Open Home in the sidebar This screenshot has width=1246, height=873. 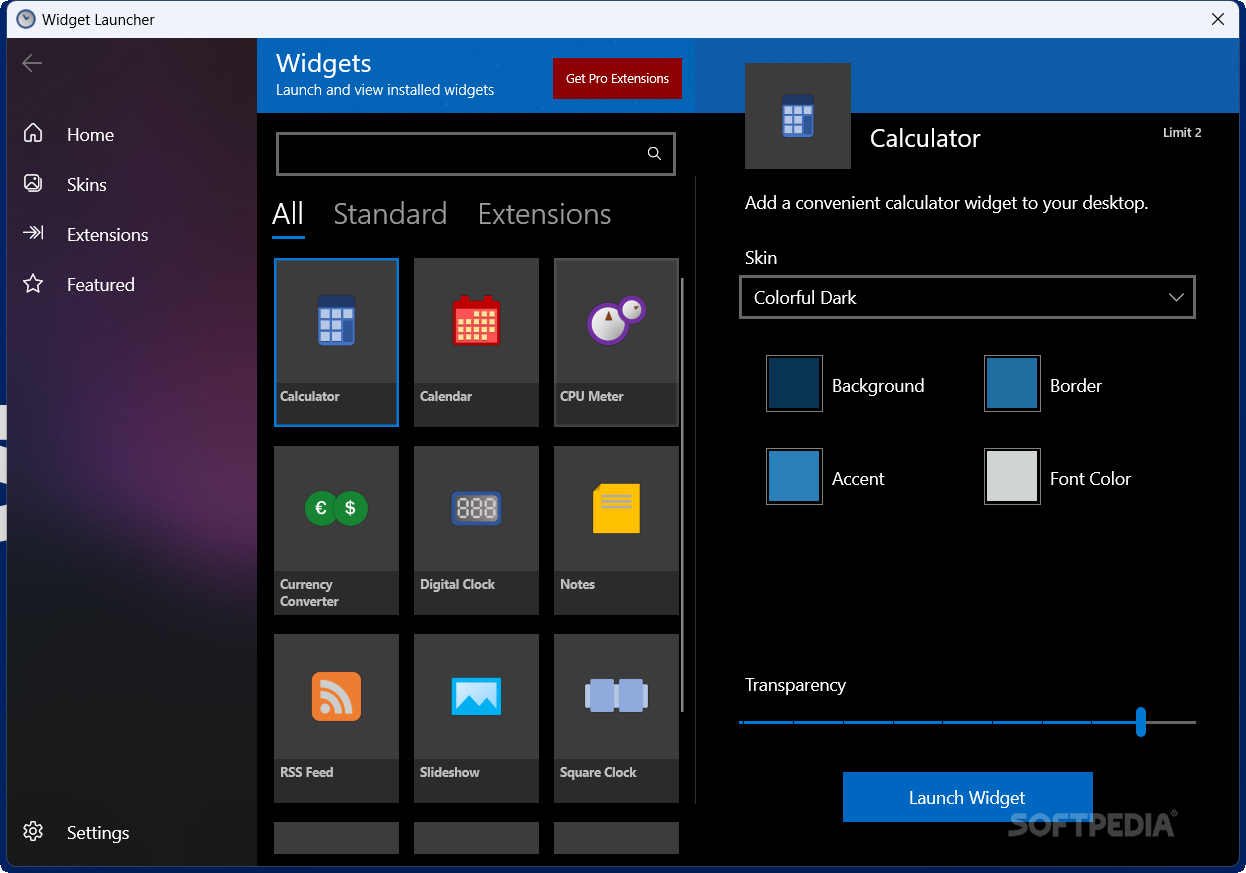pos(90,134)
